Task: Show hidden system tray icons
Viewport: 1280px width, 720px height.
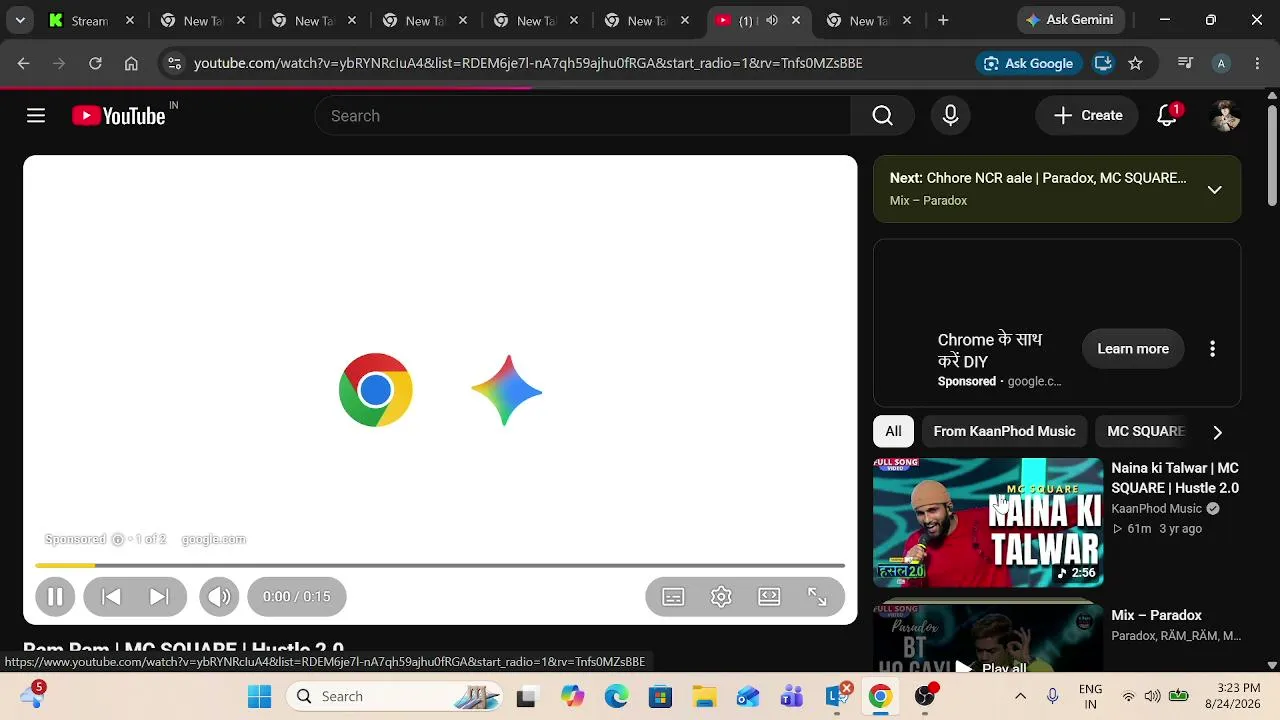Action: [1020, 696]
